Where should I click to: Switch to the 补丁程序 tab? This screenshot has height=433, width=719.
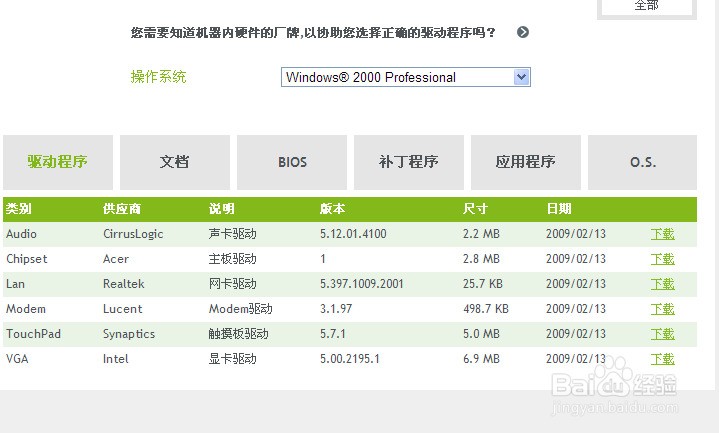409,162
